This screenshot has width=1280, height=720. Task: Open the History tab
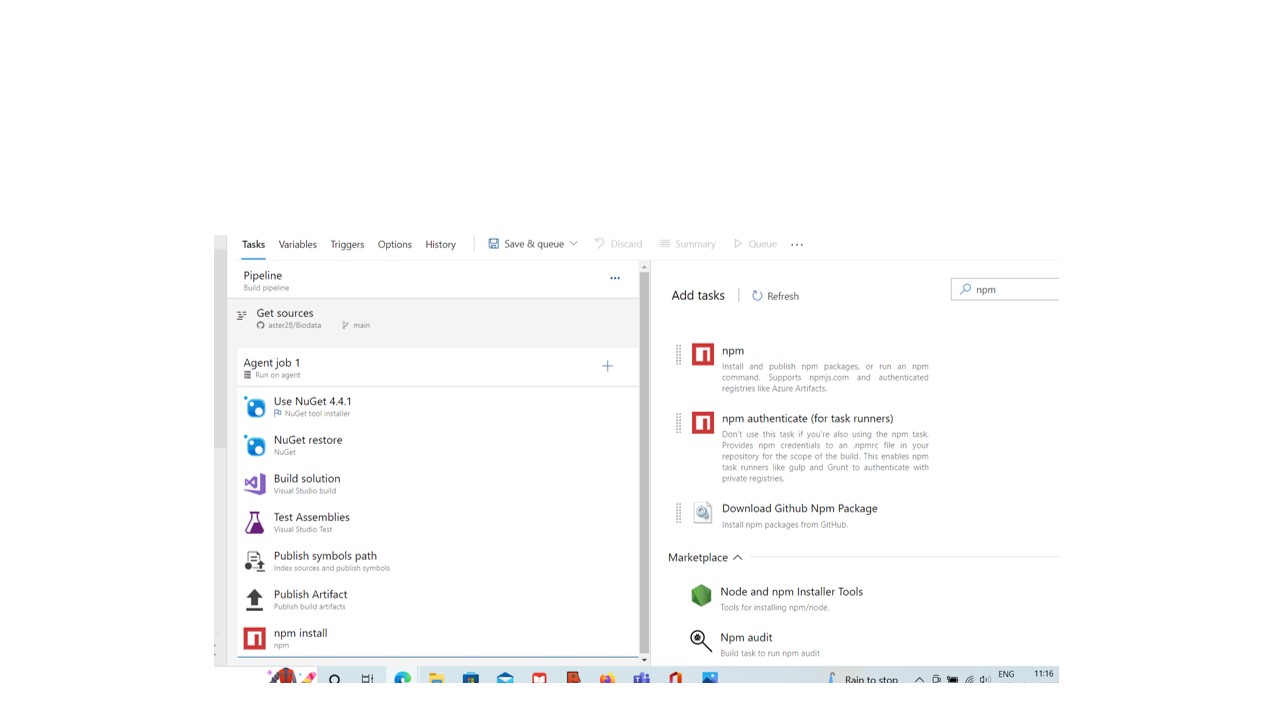(440, 244)
